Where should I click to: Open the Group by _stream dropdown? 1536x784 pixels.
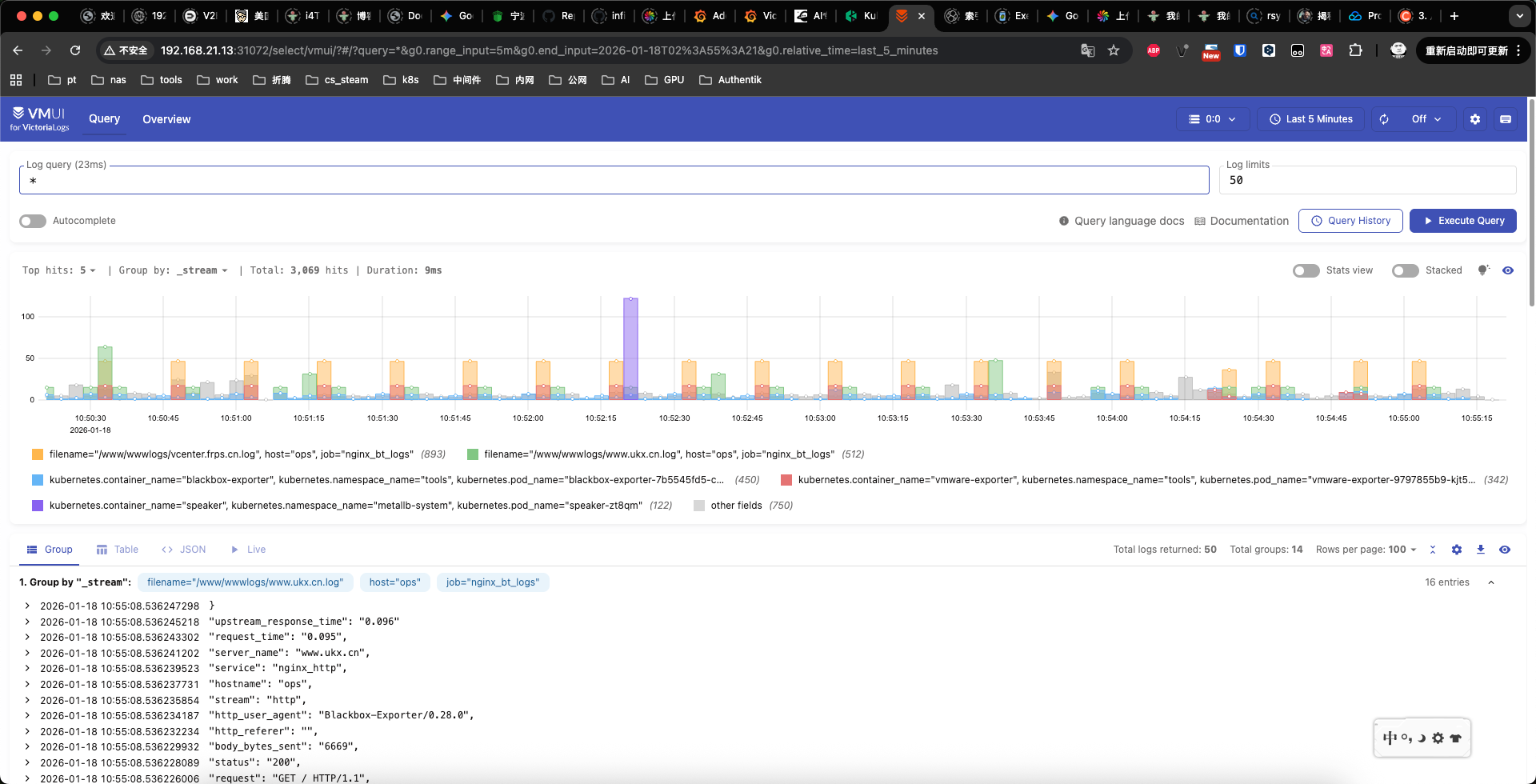pos(202,270)
